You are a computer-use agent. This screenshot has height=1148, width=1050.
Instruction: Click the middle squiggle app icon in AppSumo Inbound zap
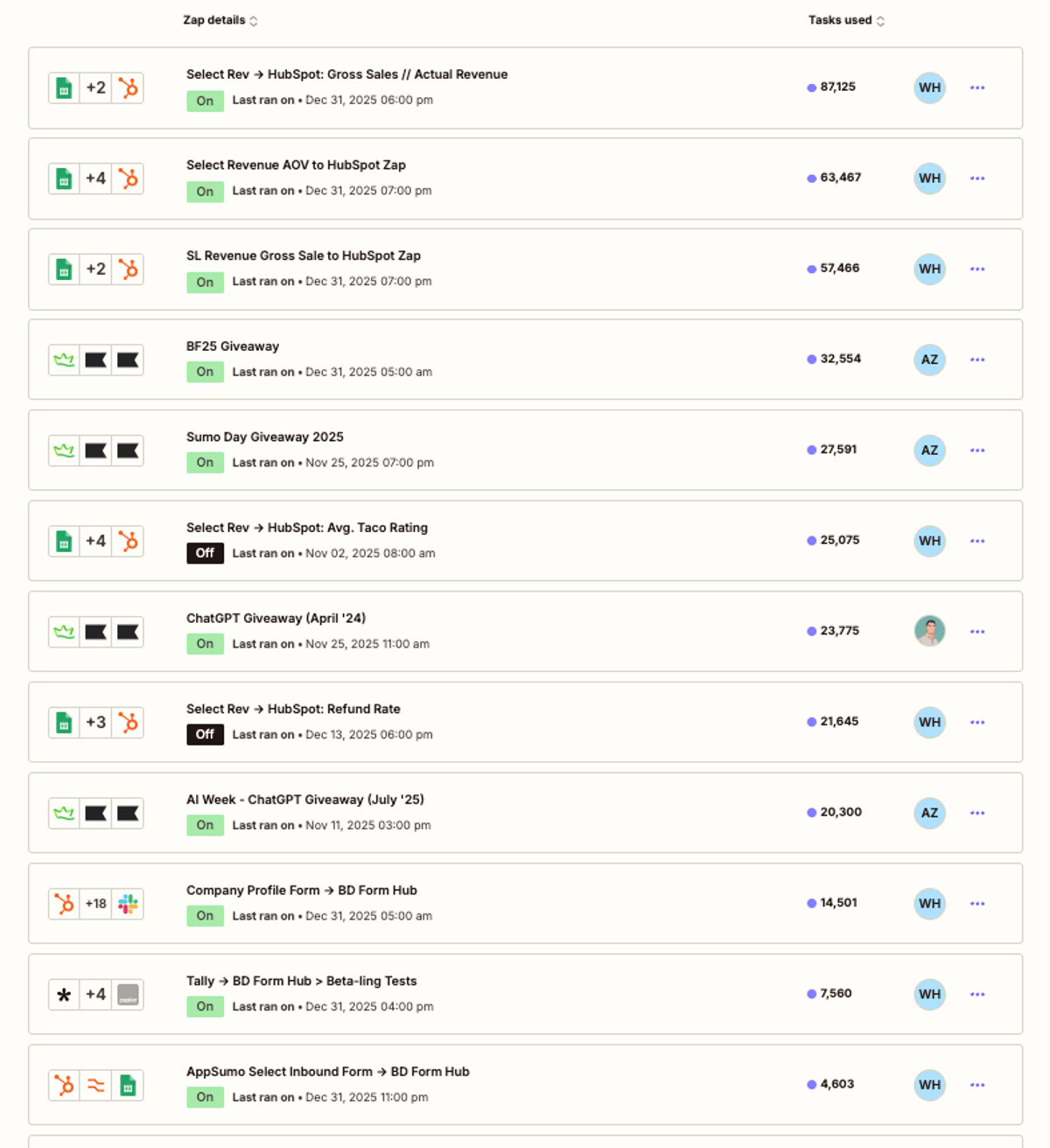[96, 1085]
